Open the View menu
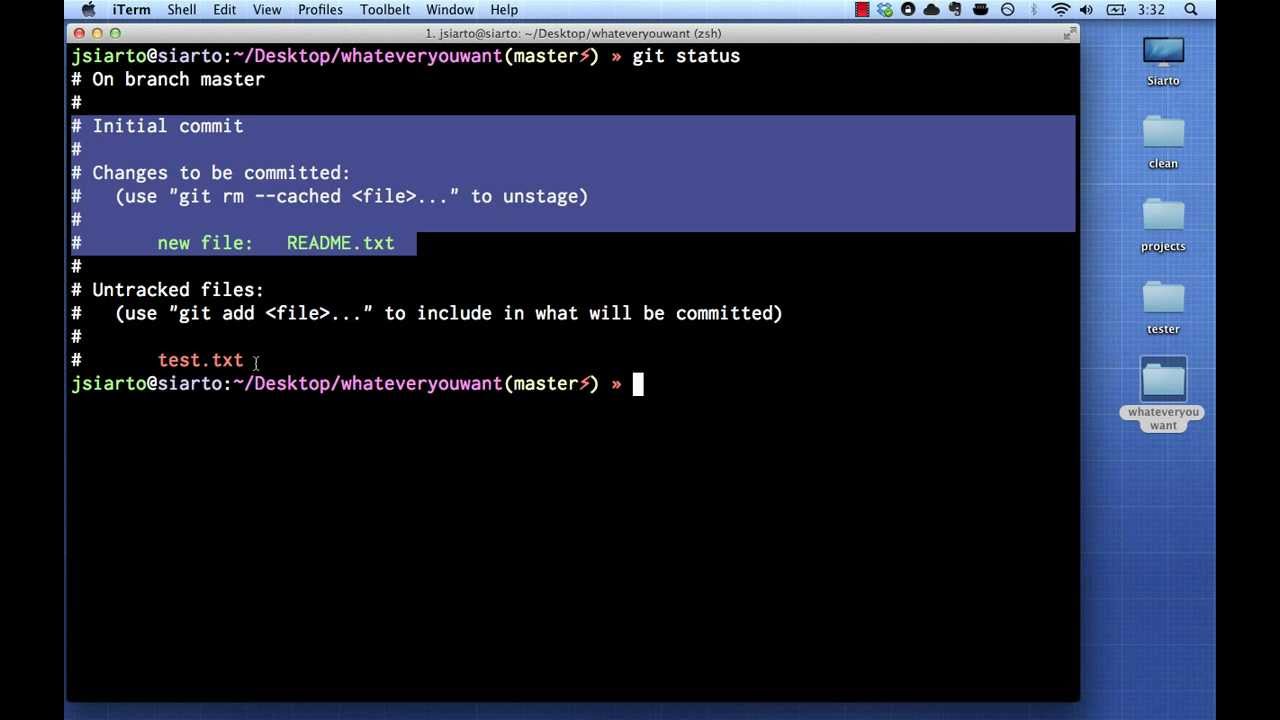The image size is (1280, 720). pos(267,10)
